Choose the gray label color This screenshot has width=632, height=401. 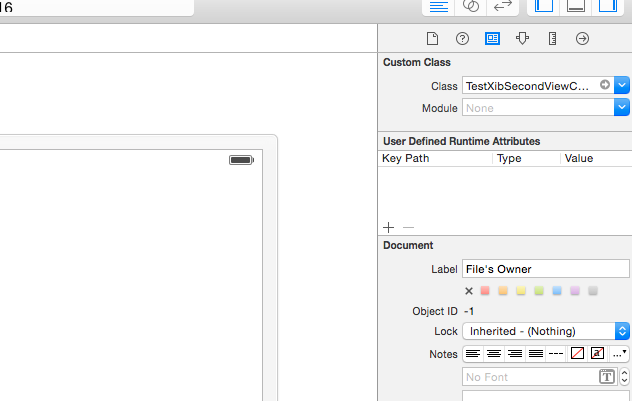click(x=592, y=291)
